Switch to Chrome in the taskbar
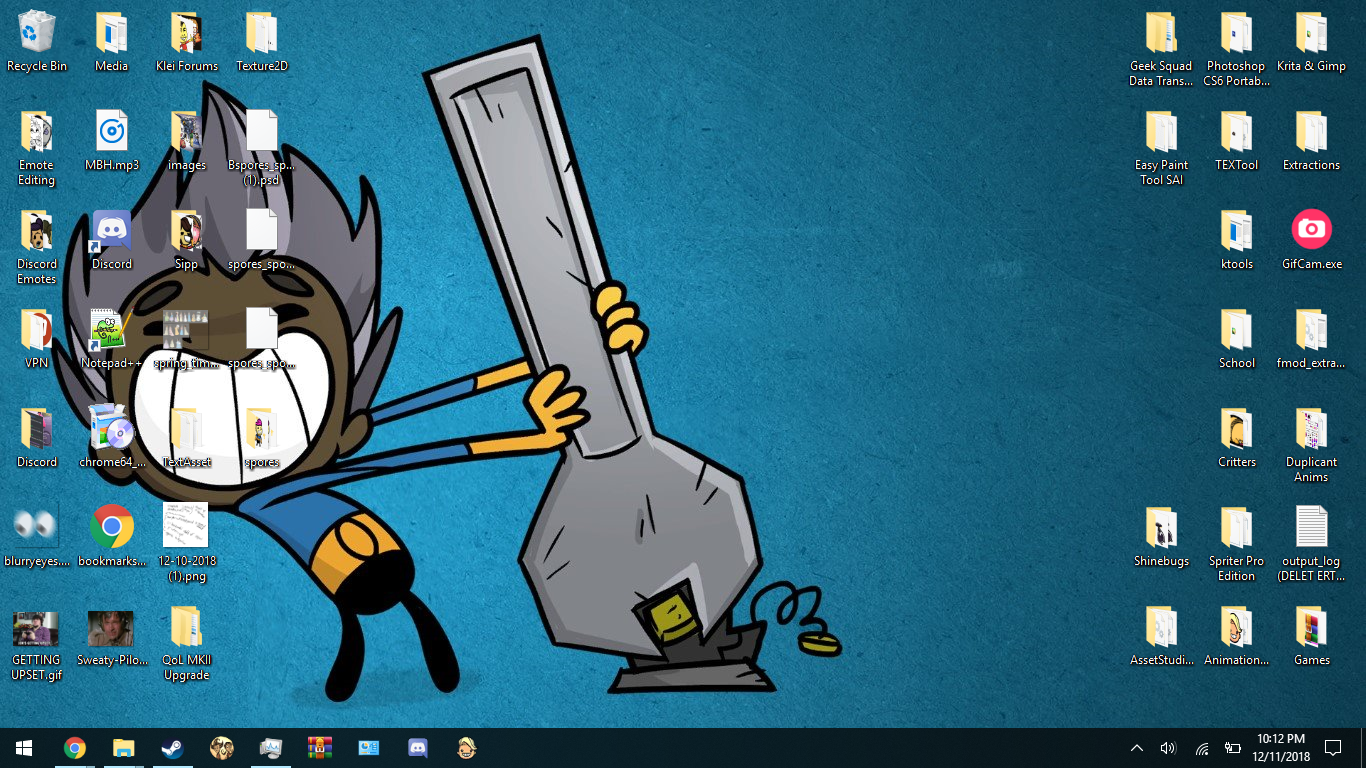The width and height of the screenshot is (1366, 768). 74,748
